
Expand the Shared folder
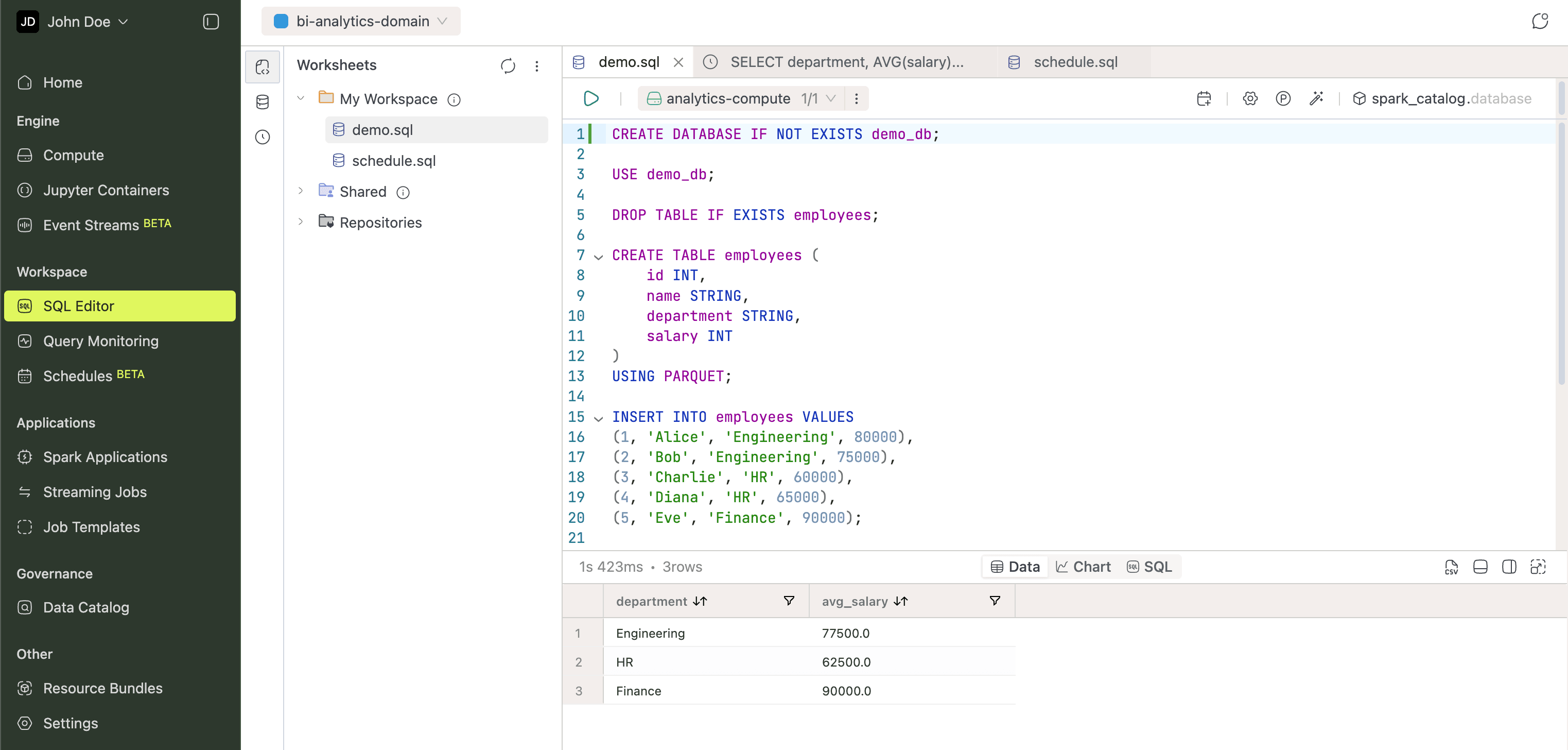[301, 191]
